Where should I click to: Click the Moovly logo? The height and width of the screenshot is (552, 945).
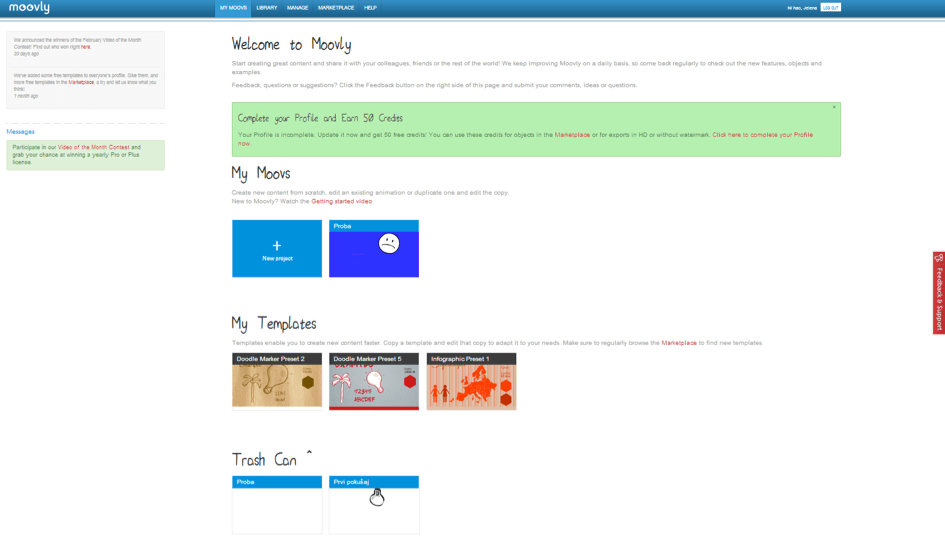pyautogui.click(x=30, y=7)
